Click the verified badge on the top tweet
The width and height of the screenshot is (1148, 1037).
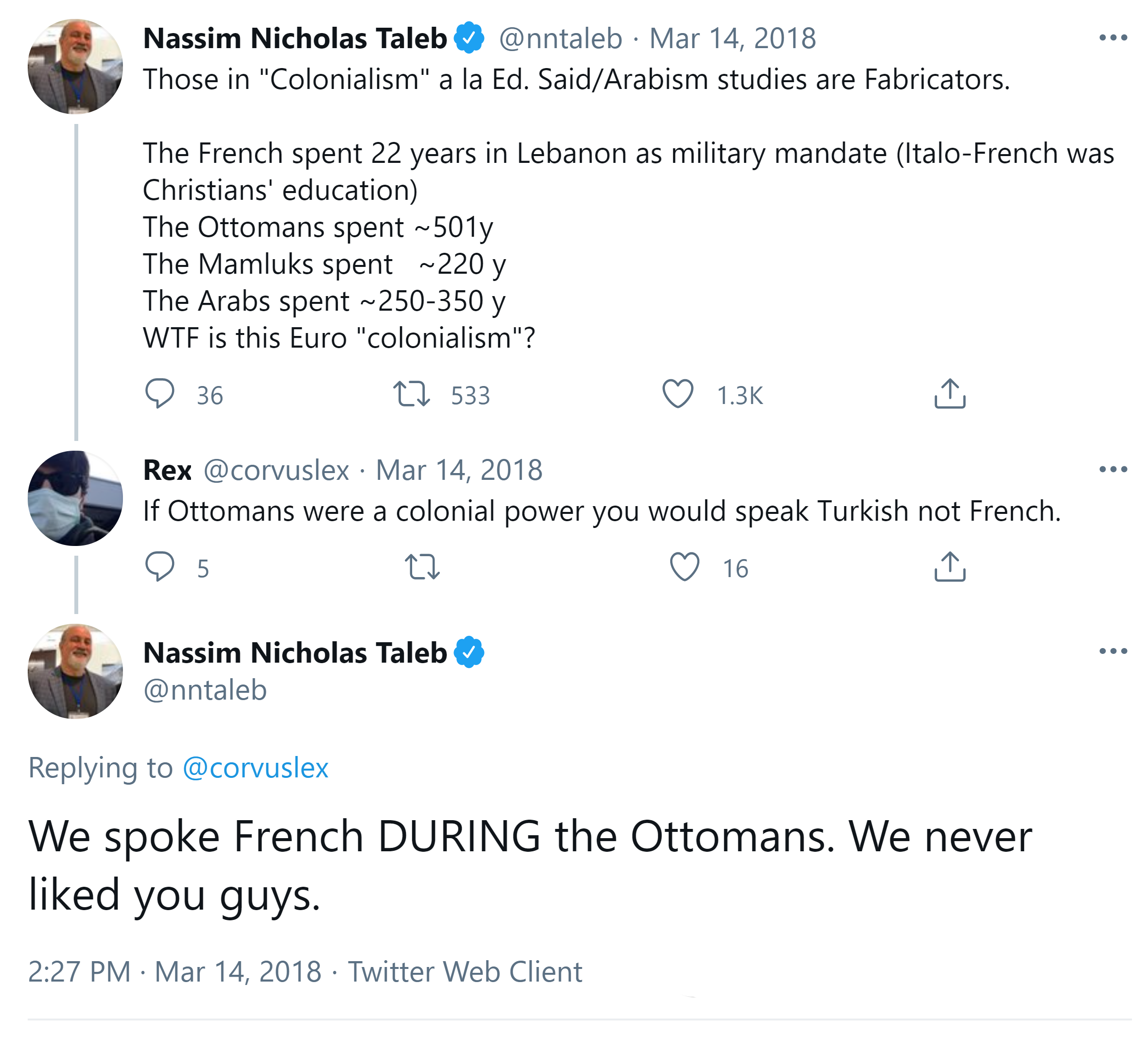(469, 38)
